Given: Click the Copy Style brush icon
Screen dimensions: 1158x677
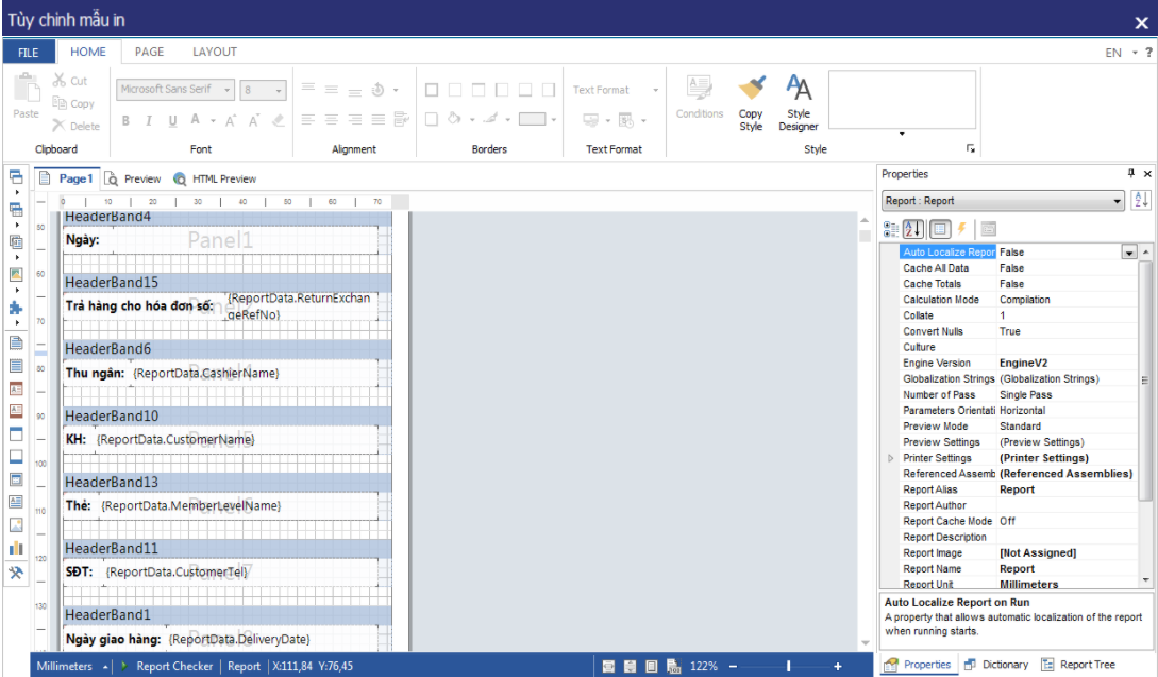Looking at the screenshot, I should (751, 90).
